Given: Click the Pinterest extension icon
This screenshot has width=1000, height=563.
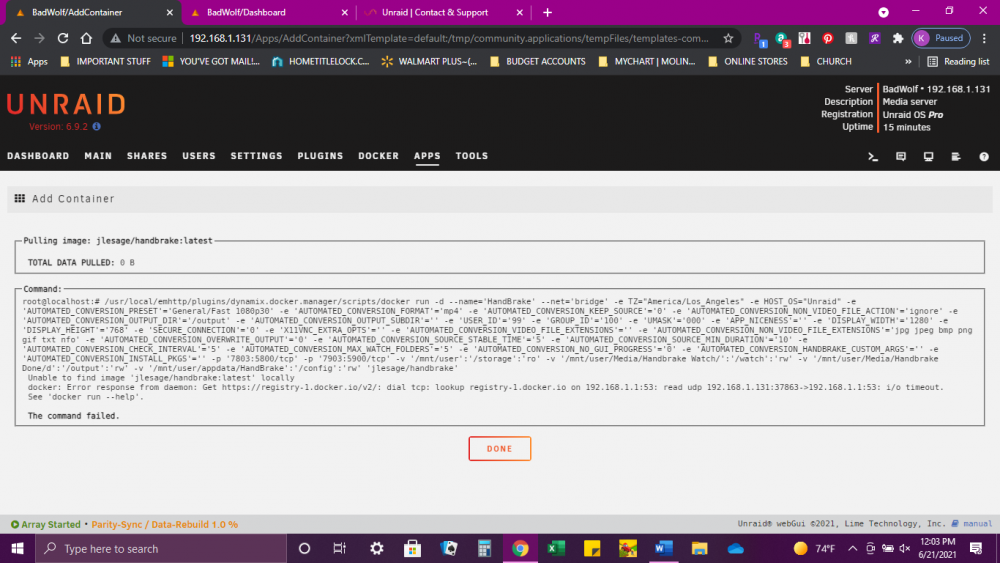Looking at the screenshot, I should click(828, 38).
